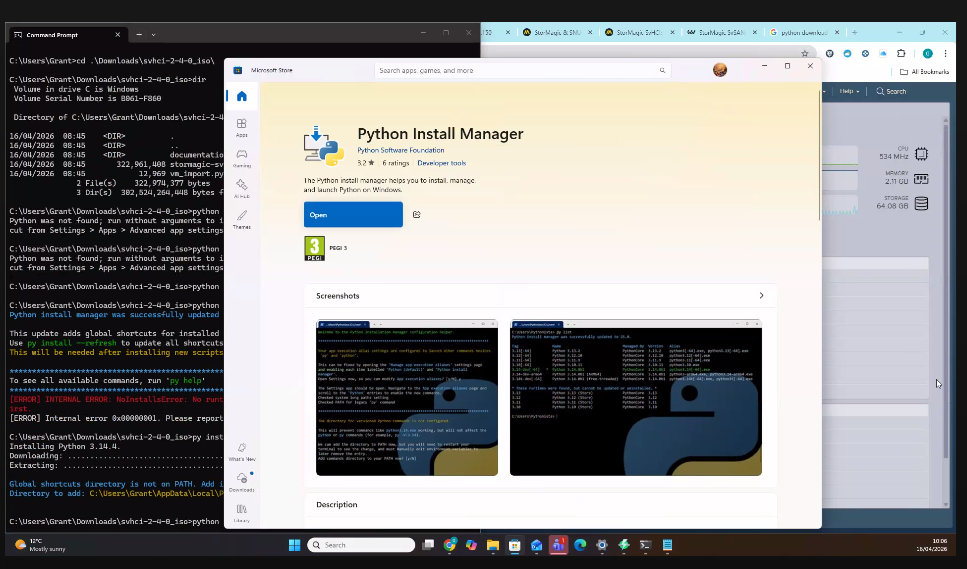Switch to StorMagic SvHCI Chrome tab
This screenshot has height=569, width=967.
coord(639,32)
